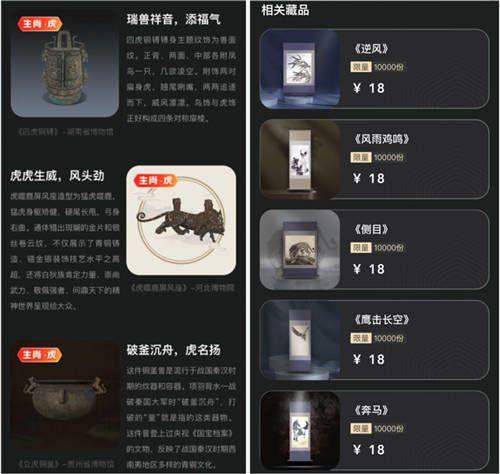Viewport: 500px width, 474px height.
Task: Click the 生肖·虎 badge on the cauldron image
Action: (40, 355)
